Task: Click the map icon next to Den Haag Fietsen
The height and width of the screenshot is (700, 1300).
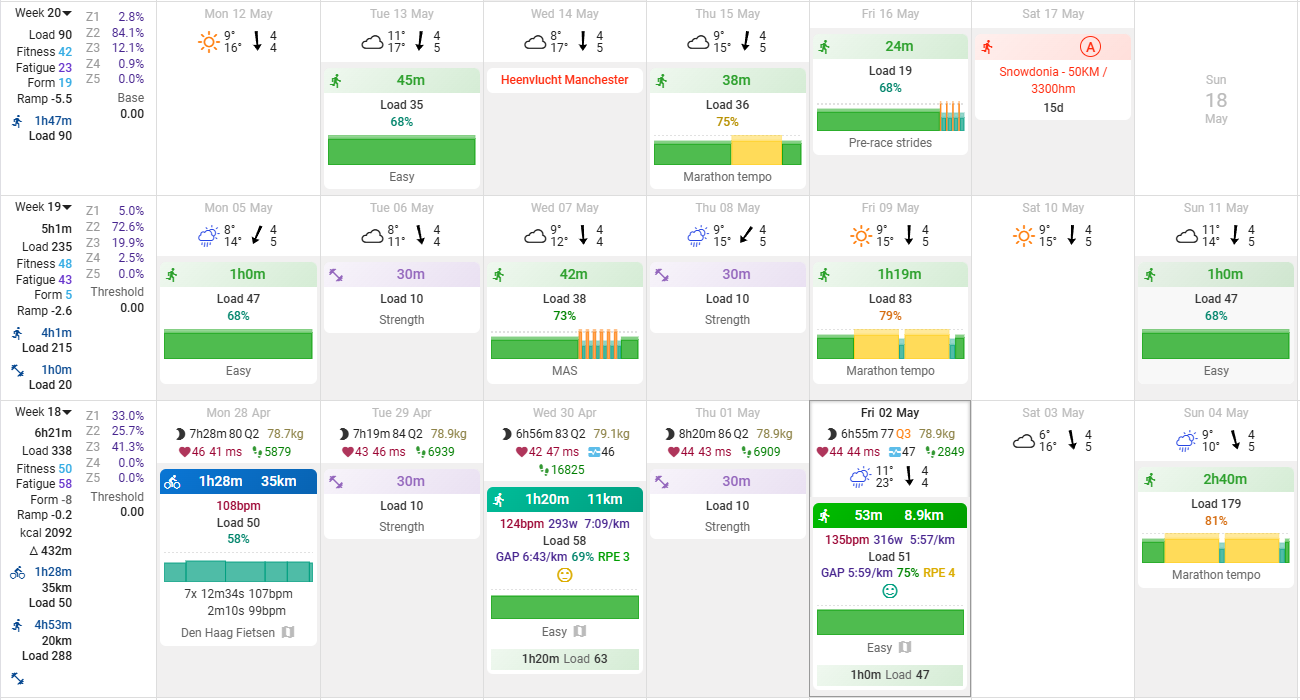Action: (x=288, y=632)
